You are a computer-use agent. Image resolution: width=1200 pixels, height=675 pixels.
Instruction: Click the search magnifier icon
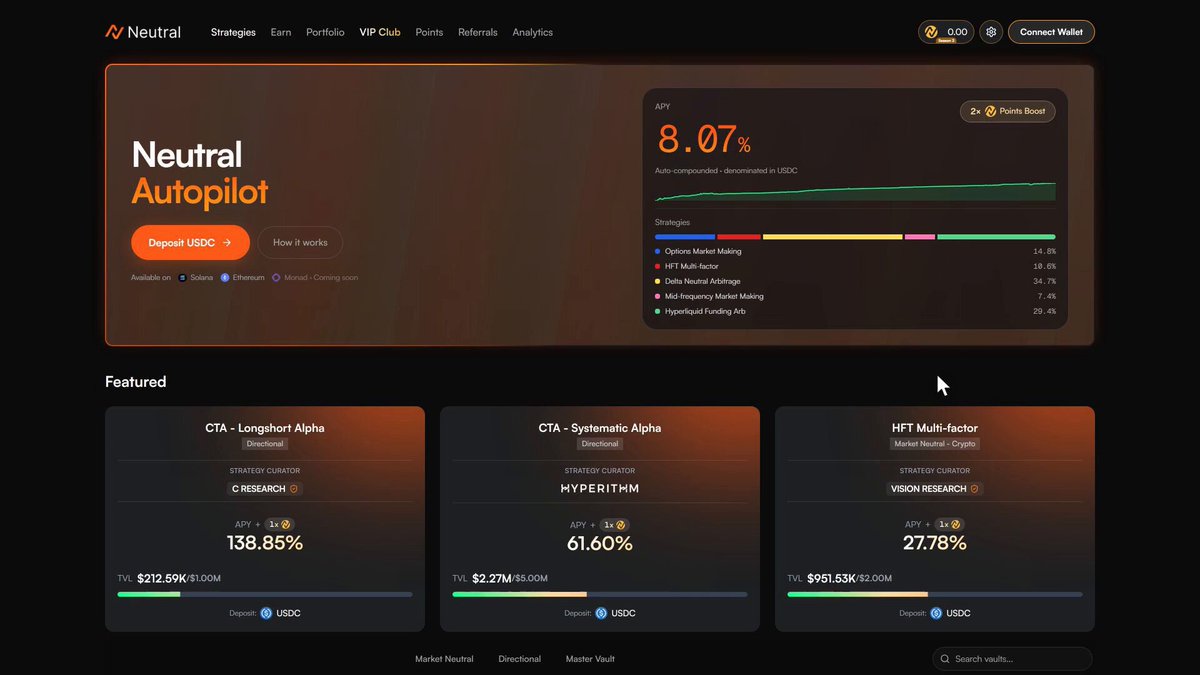945,659
